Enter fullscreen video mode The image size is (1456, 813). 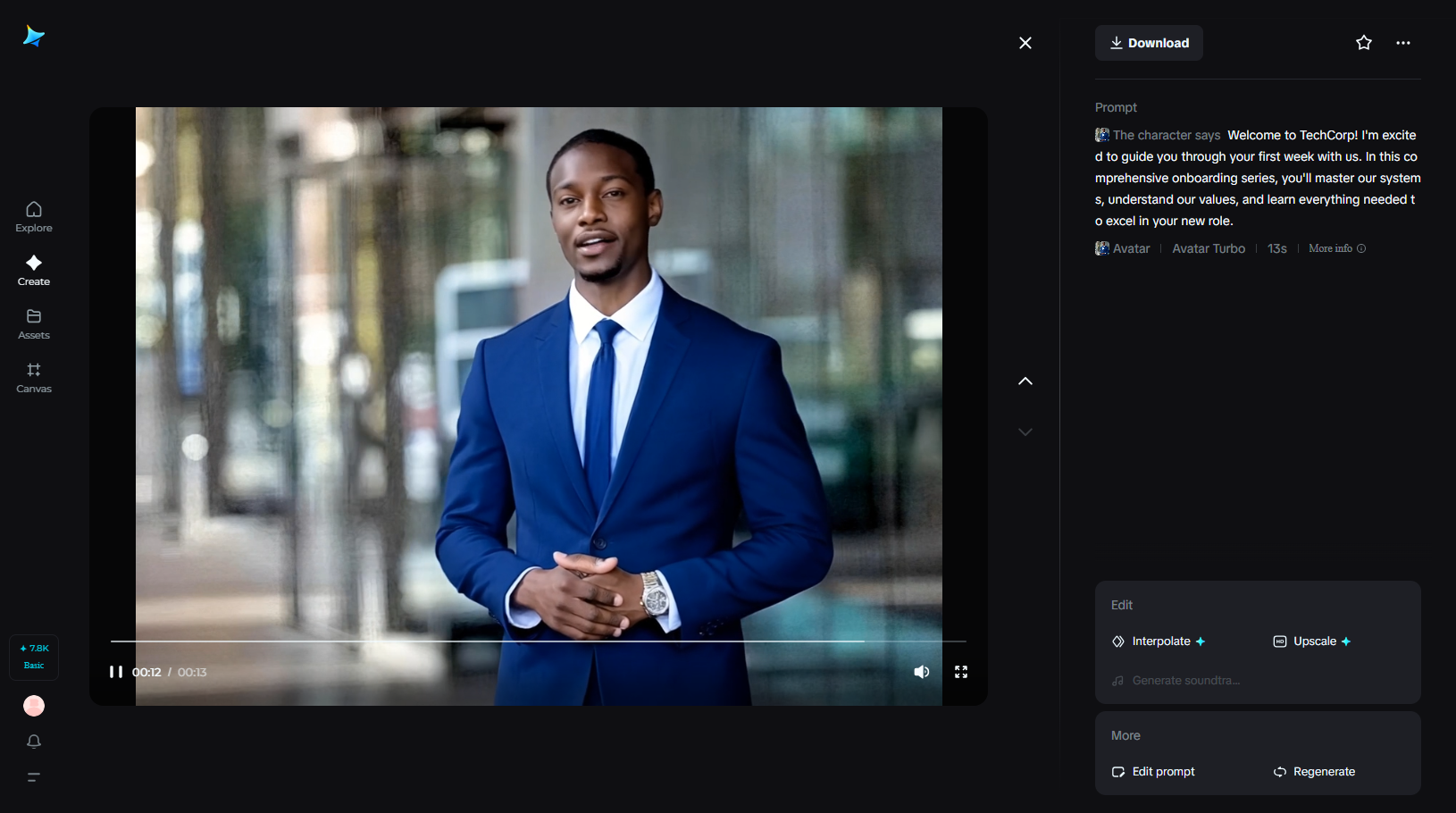(961, 672)
